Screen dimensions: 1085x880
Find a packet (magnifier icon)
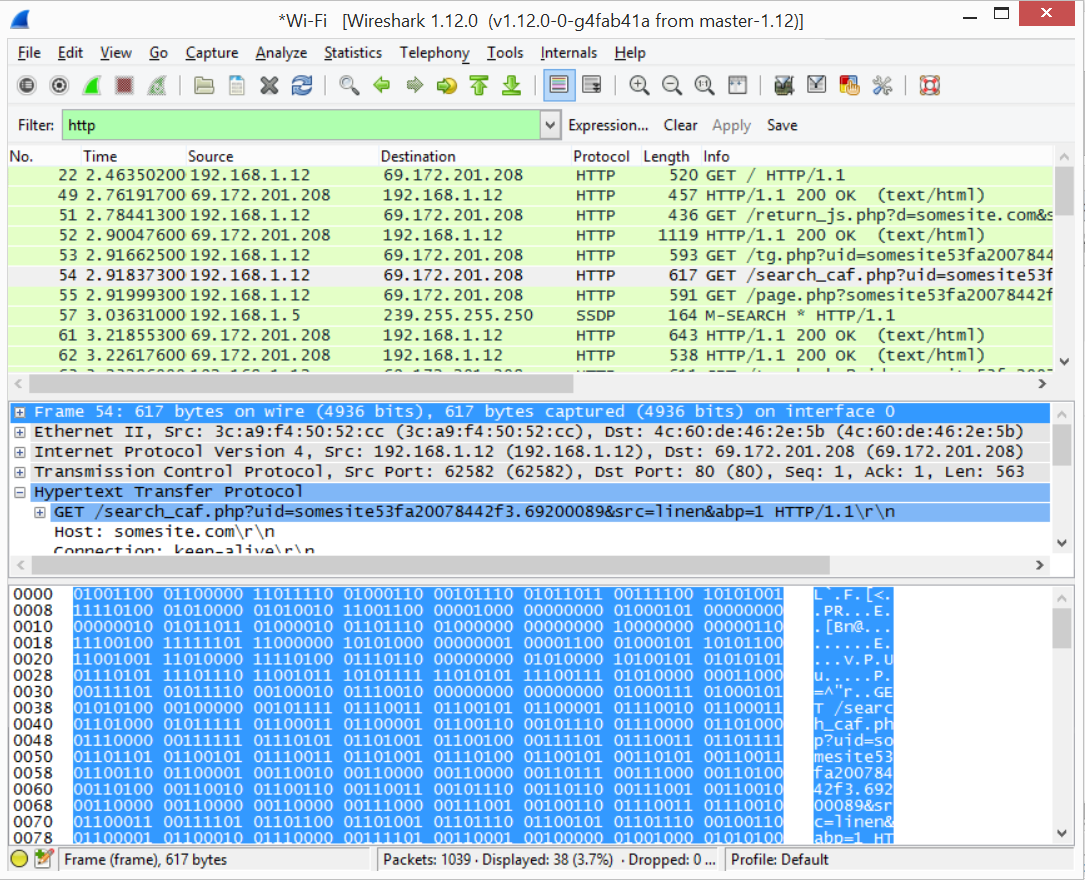tap(349, 86)
